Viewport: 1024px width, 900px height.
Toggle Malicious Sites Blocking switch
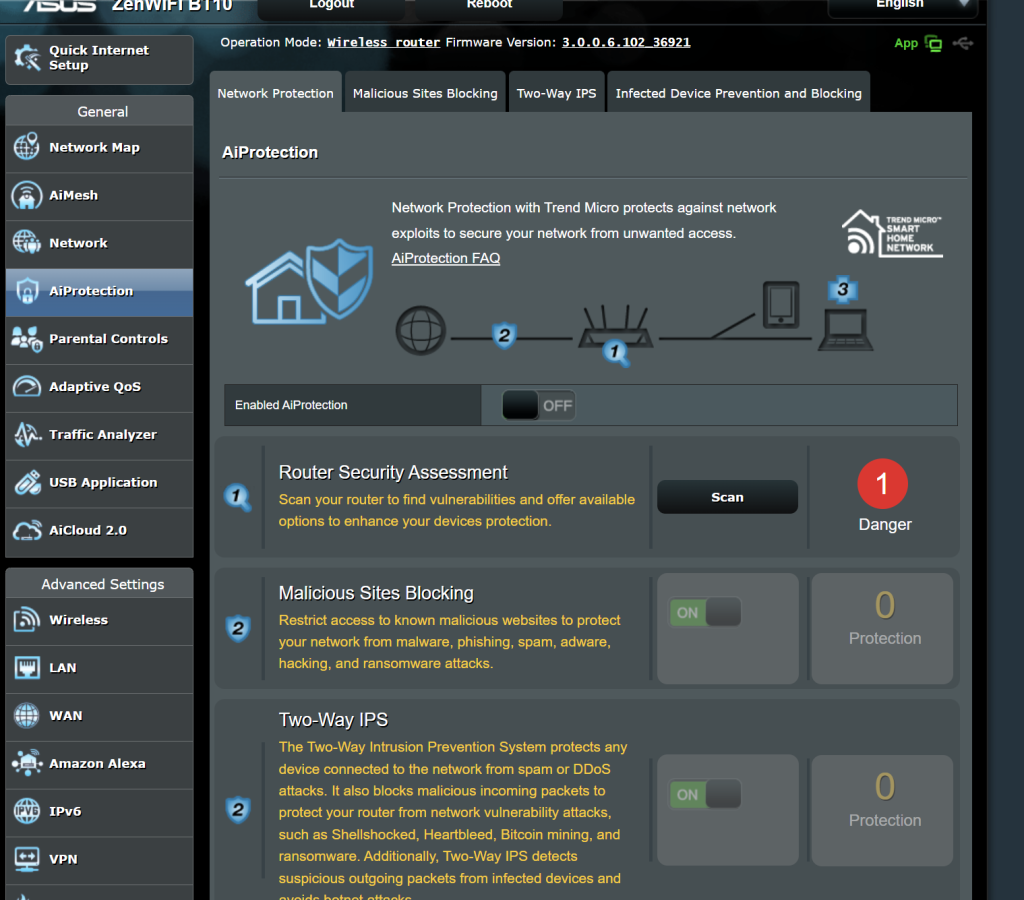[705, 613]
